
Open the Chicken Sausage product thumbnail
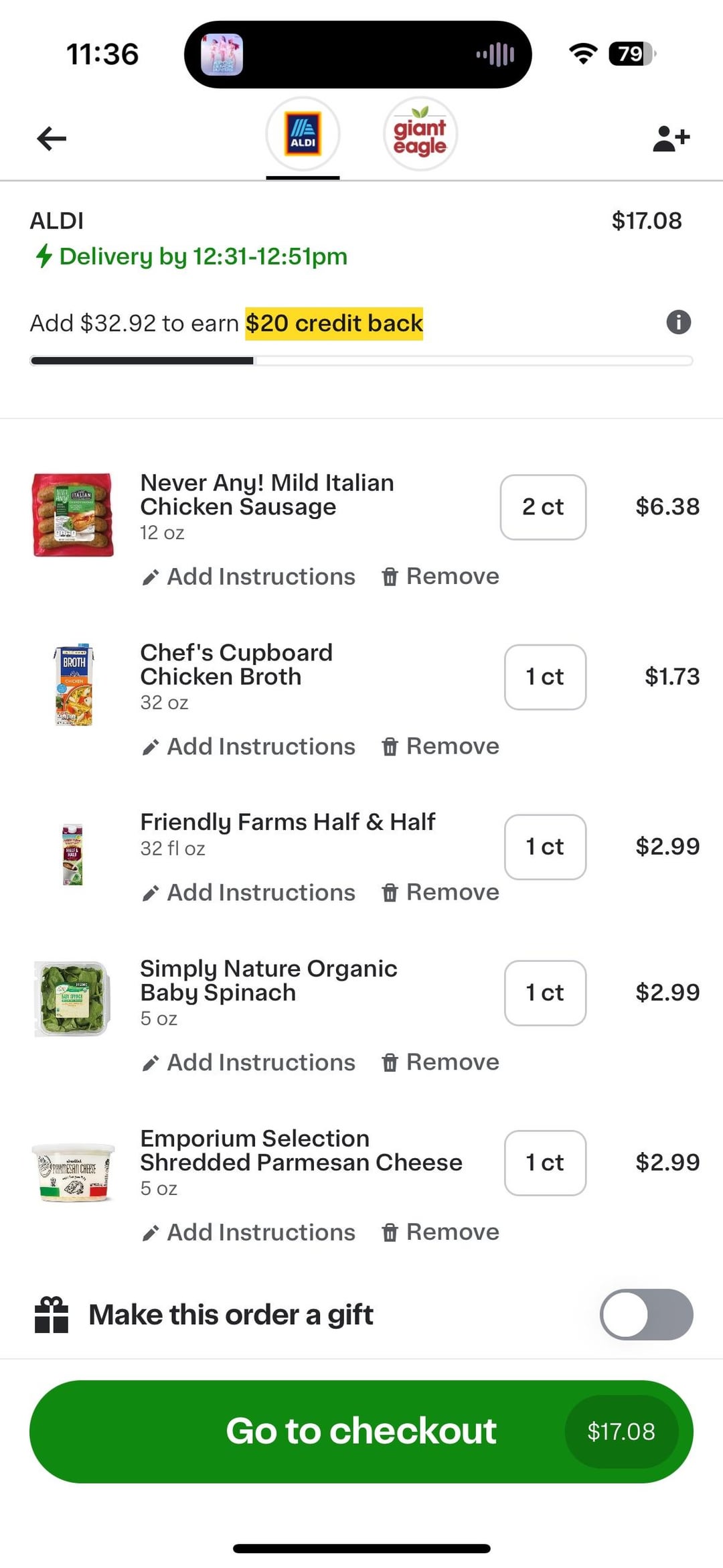(73, 515)
